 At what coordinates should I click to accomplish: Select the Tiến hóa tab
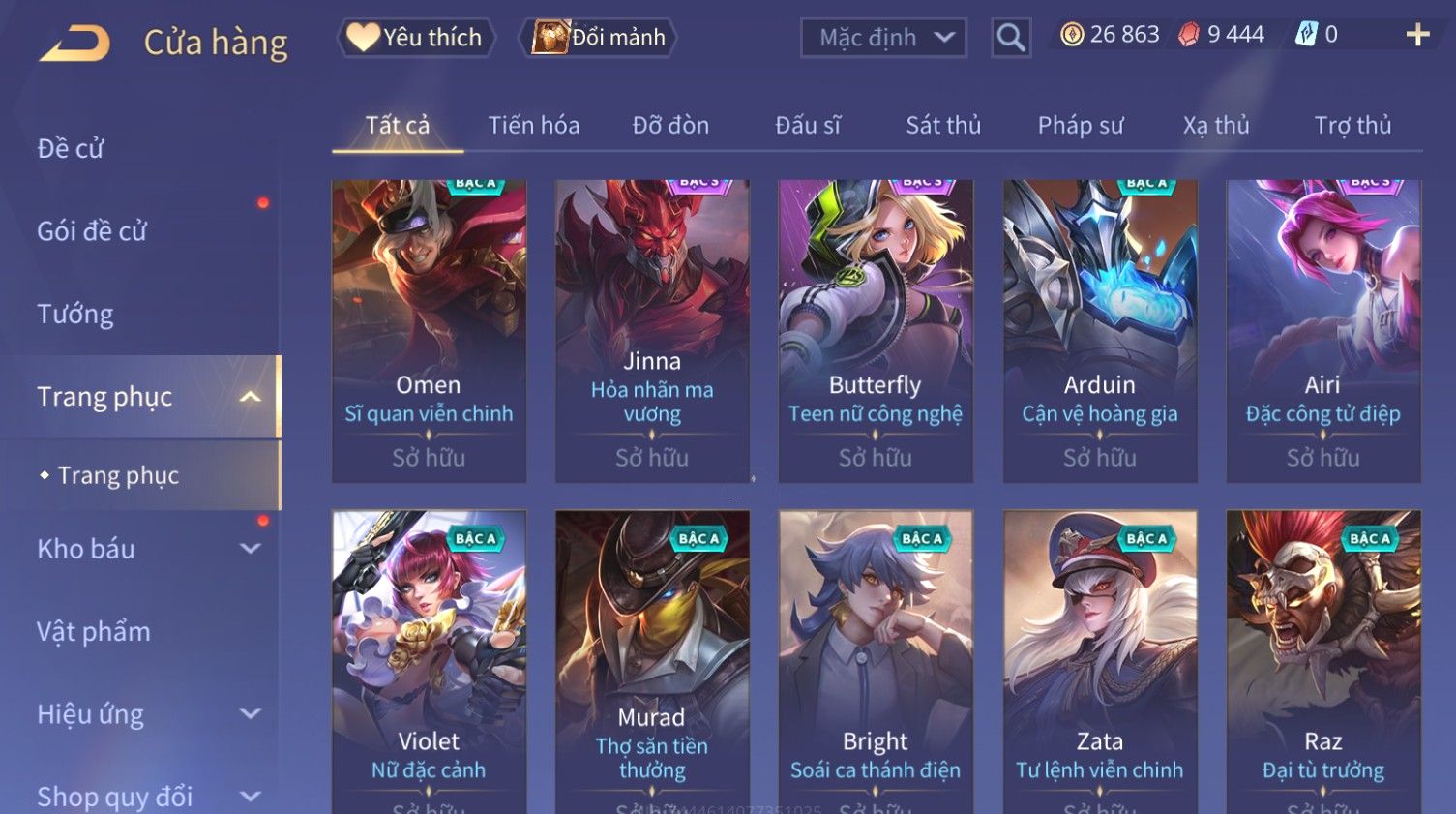pyautogui.click(x=534, y=125)
